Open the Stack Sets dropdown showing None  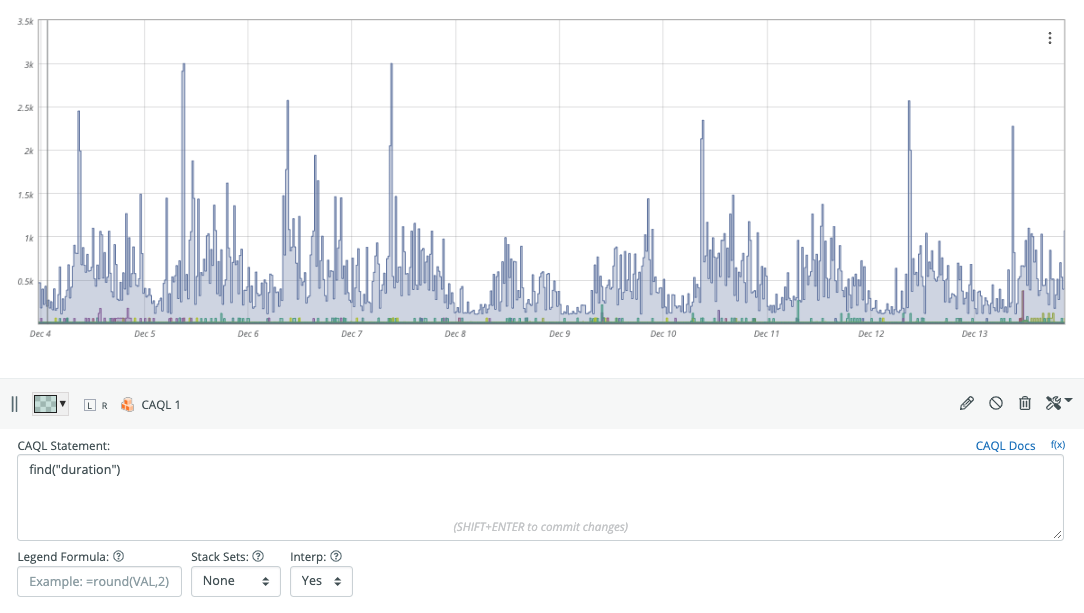point(235,581)
